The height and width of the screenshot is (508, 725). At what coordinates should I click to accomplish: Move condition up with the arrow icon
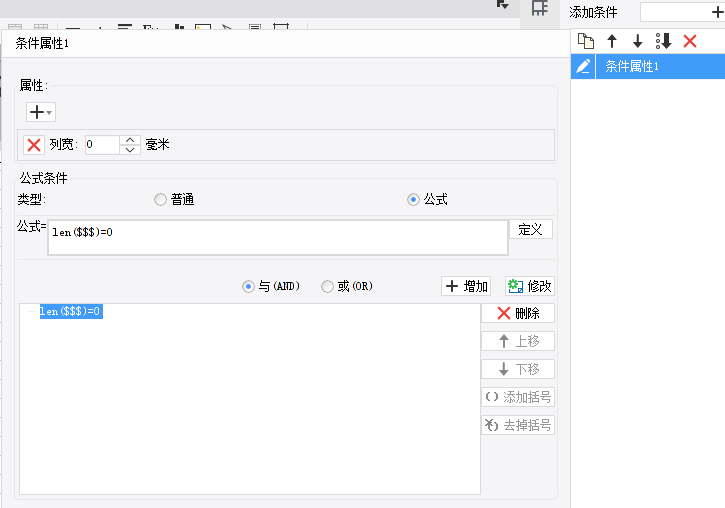click(612, 42)
